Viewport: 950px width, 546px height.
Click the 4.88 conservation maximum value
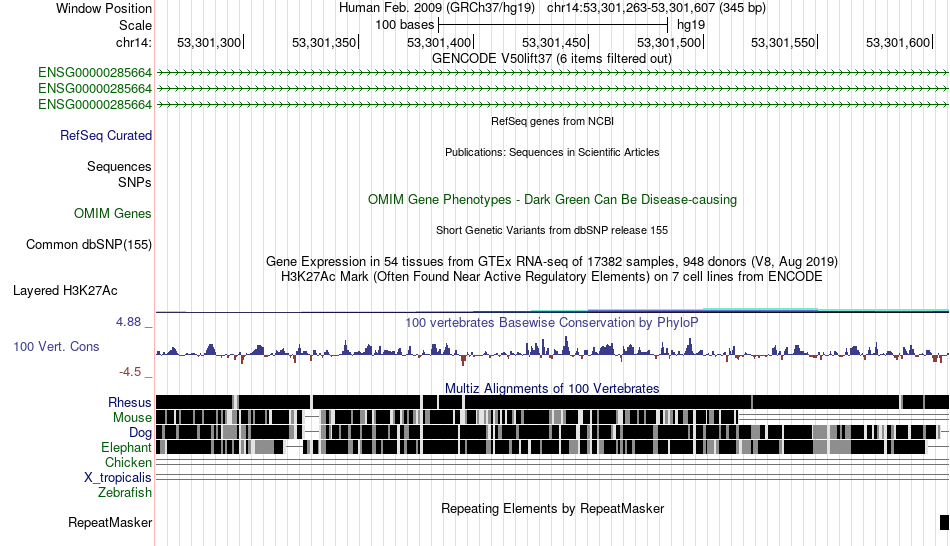129,322
